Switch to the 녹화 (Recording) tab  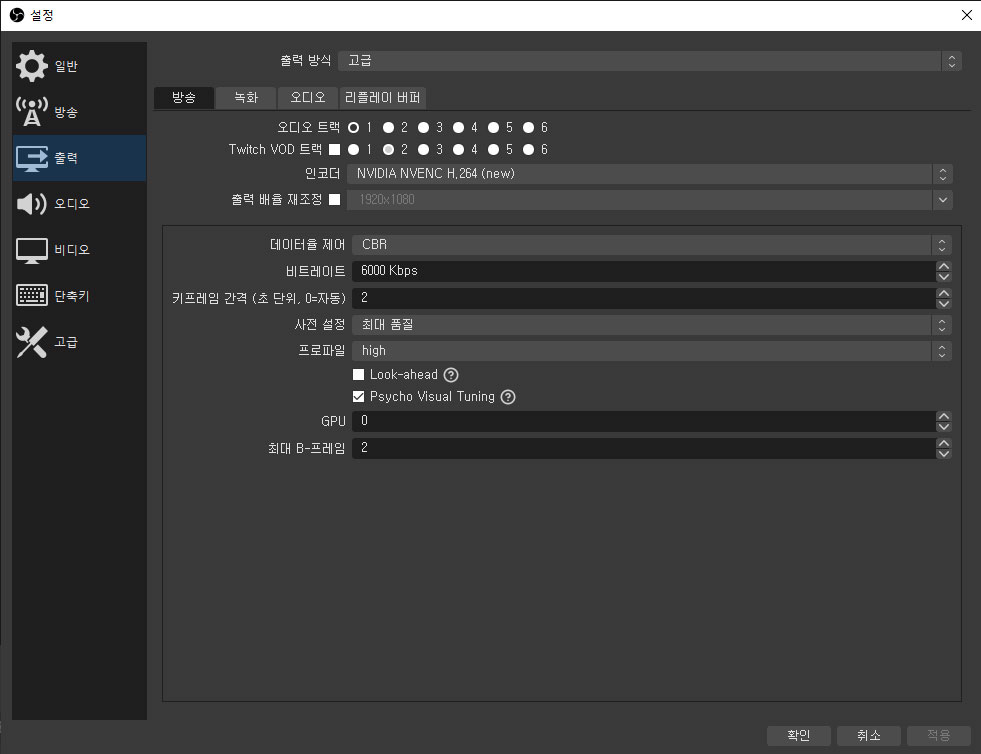tap(246, 98)
